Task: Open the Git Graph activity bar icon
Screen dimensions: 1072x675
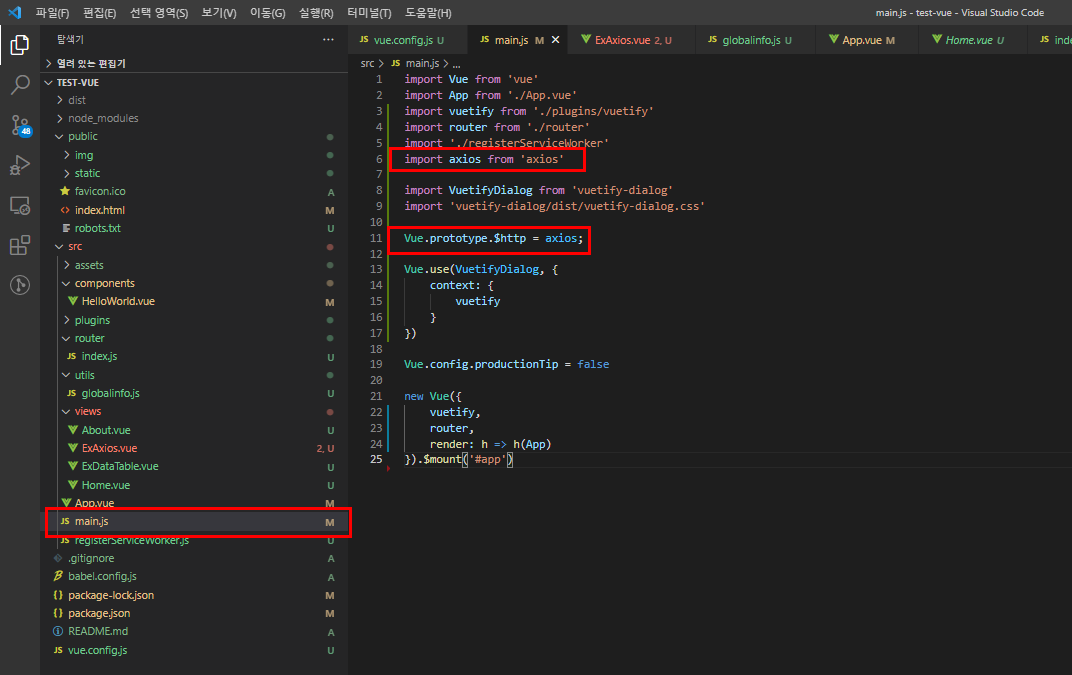Action: coord(20,284)
